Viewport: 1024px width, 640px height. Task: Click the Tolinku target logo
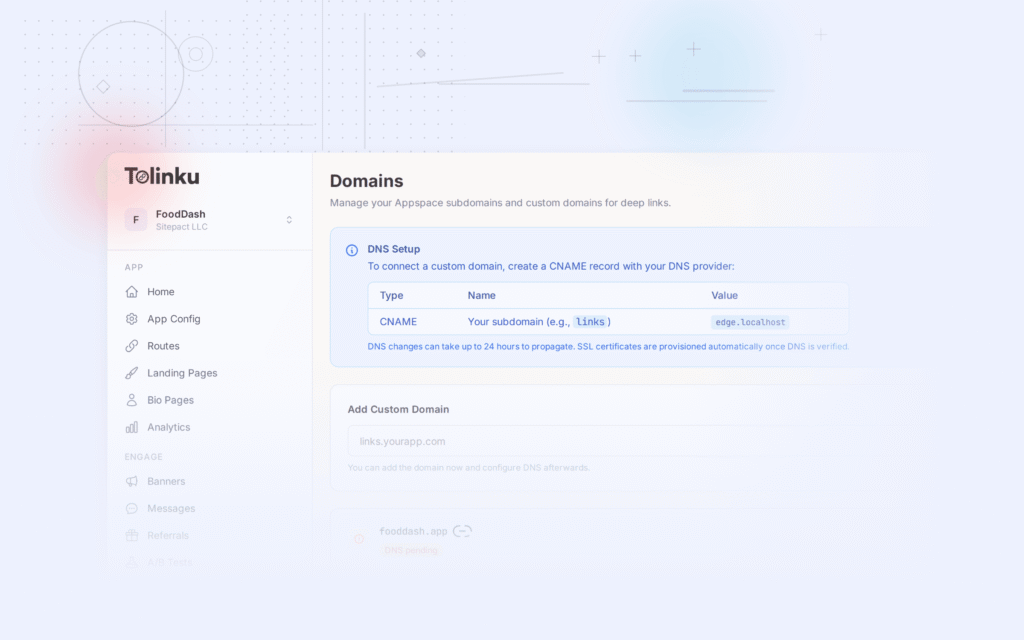point(141,175)
